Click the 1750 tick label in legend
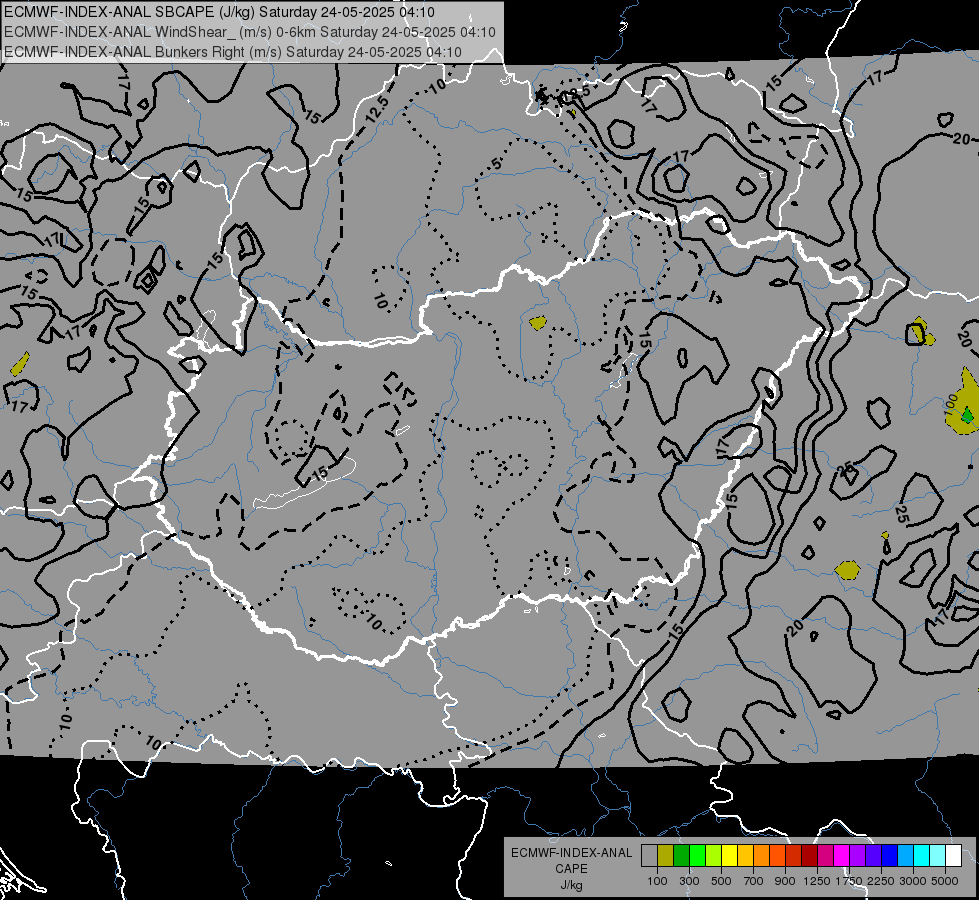 849,881
